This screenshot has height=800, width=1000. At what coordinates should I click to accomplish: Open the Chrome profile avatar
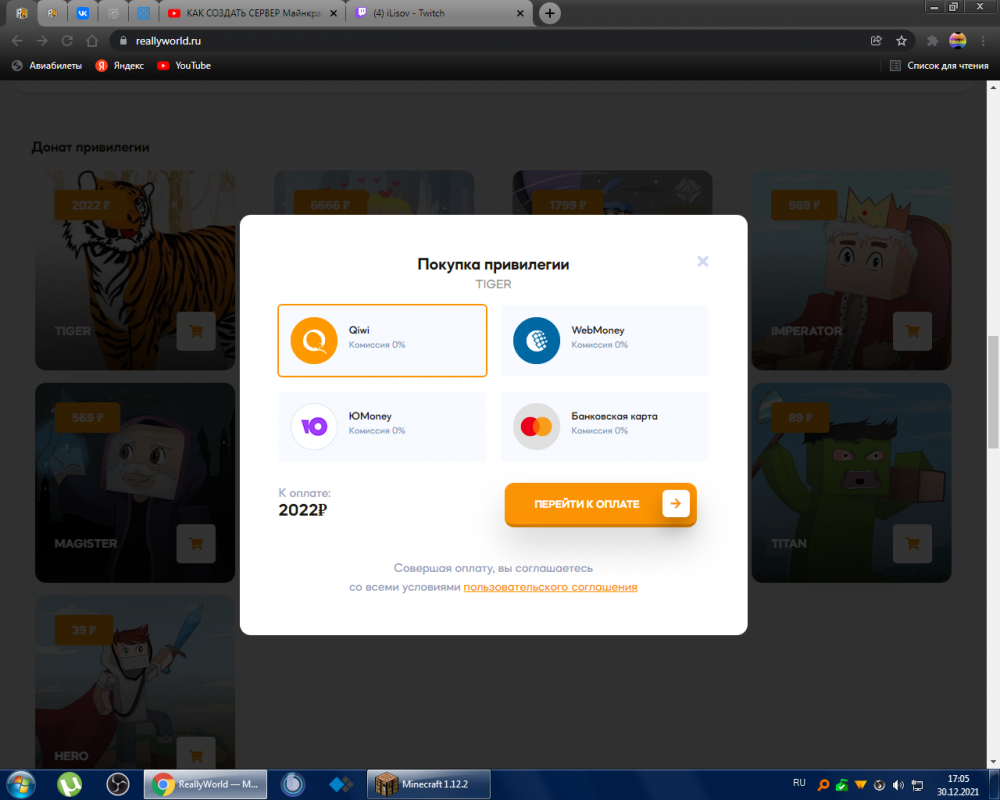point(958,41)
